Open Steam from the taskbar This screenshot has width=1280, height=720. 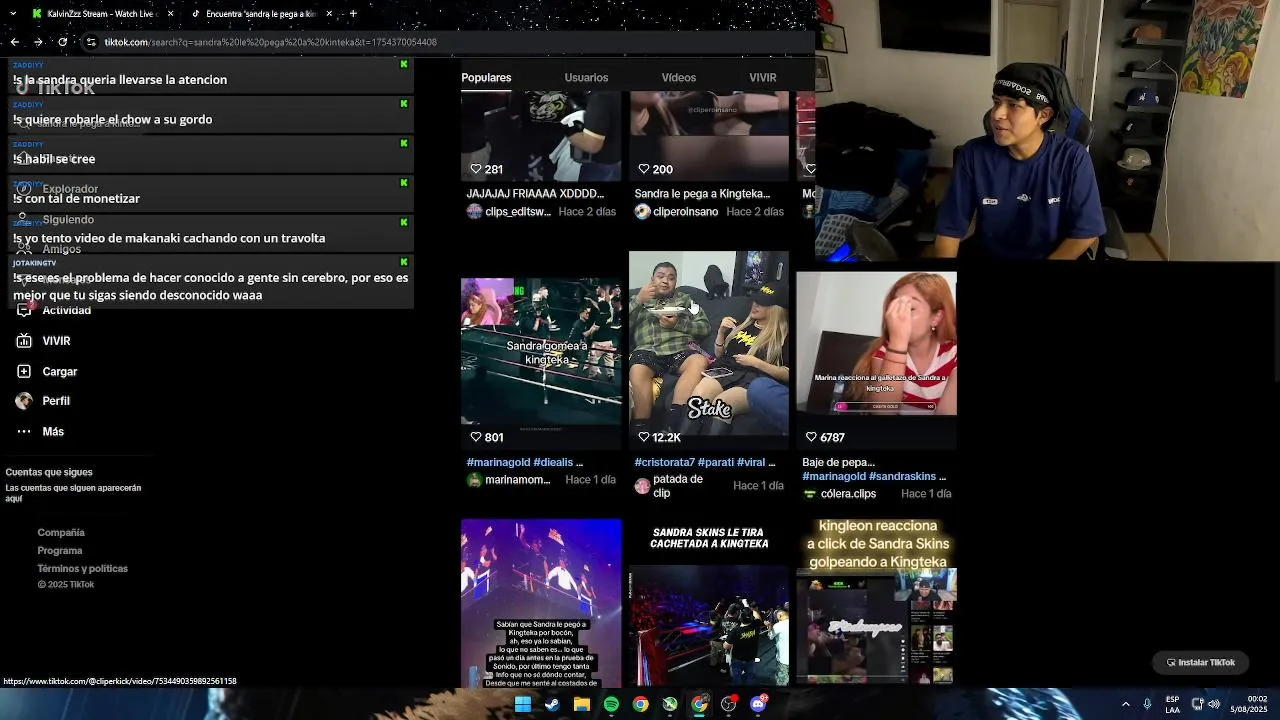click(x=552, y=704)
